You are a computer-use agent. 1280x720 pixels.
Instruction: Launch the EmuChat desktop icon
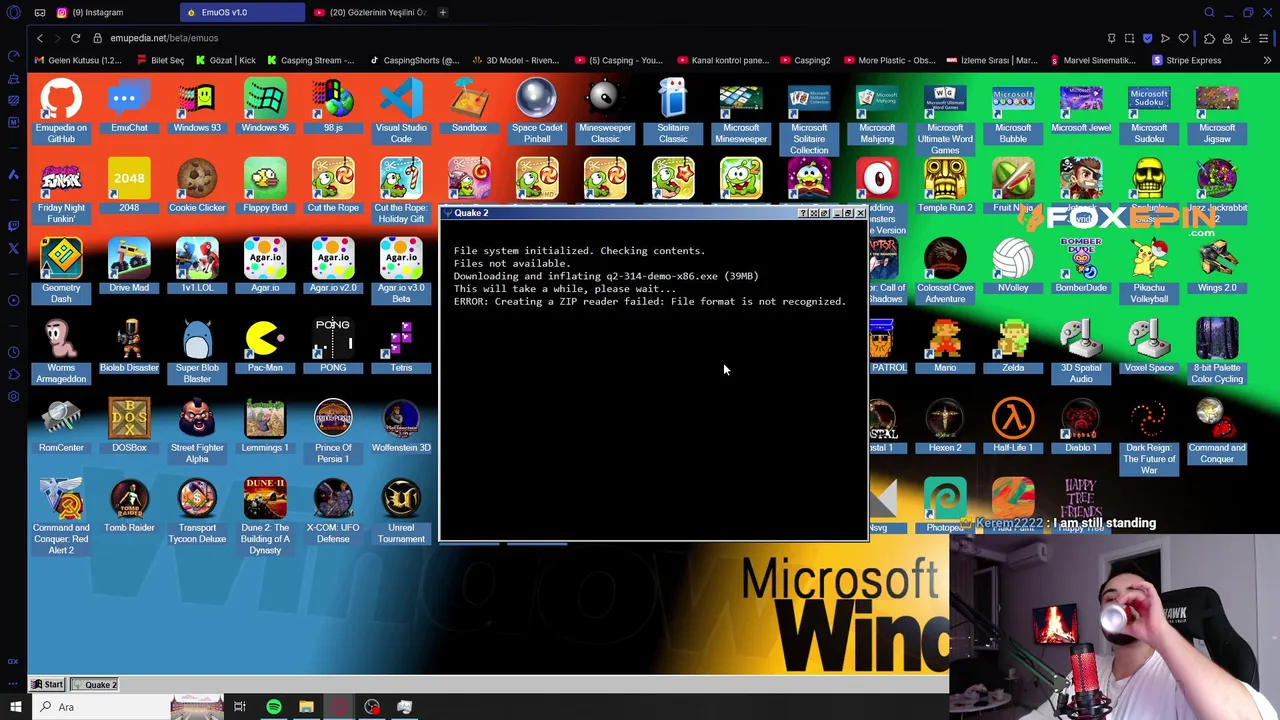129,106
